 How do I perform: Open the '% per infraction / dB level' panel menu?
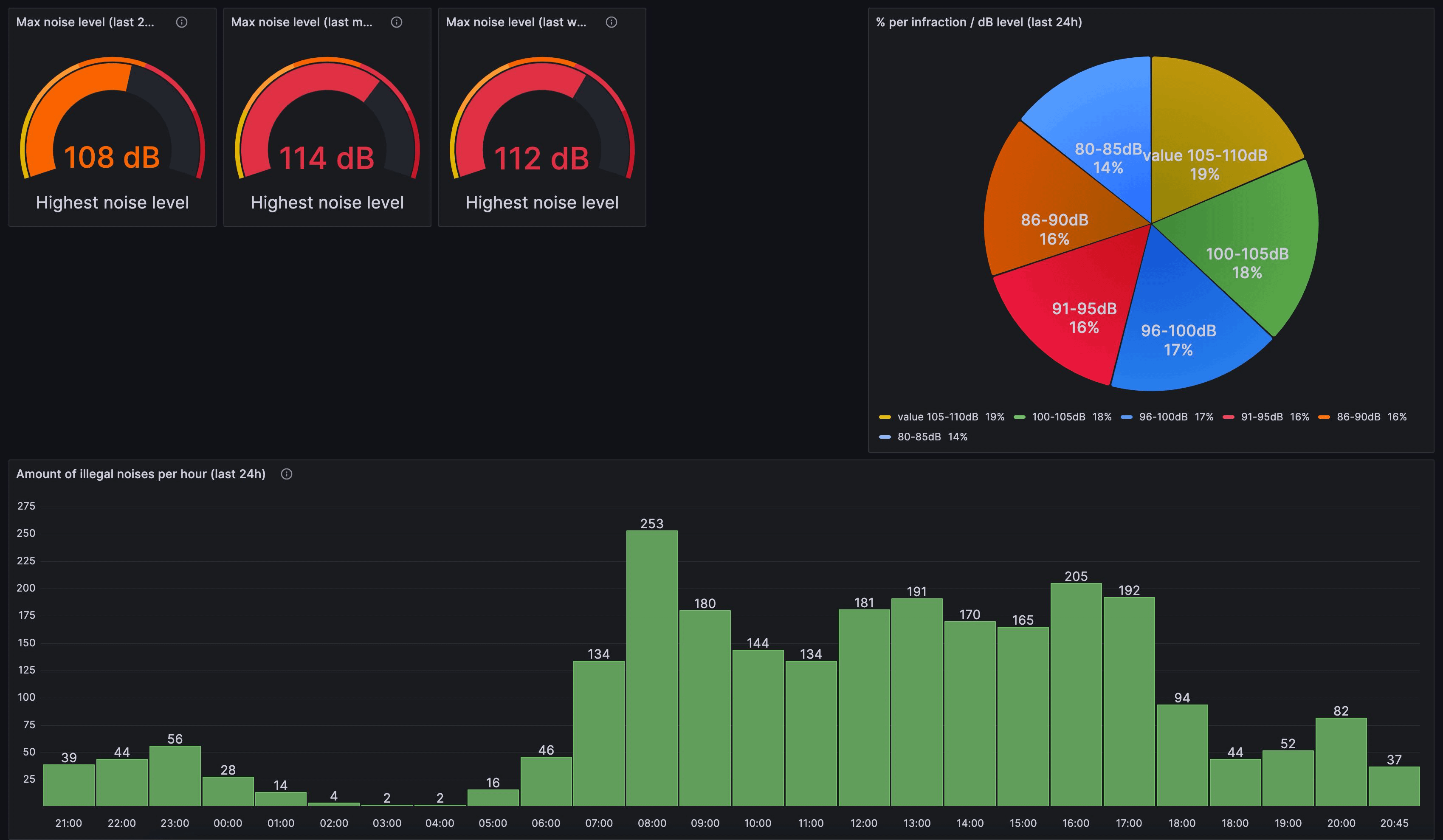point(978,23)
